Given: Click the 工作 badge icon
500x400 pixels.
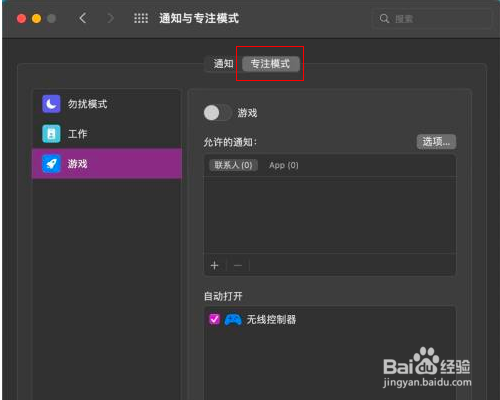Looking at the screenshot, I should (x=51, y=134).
